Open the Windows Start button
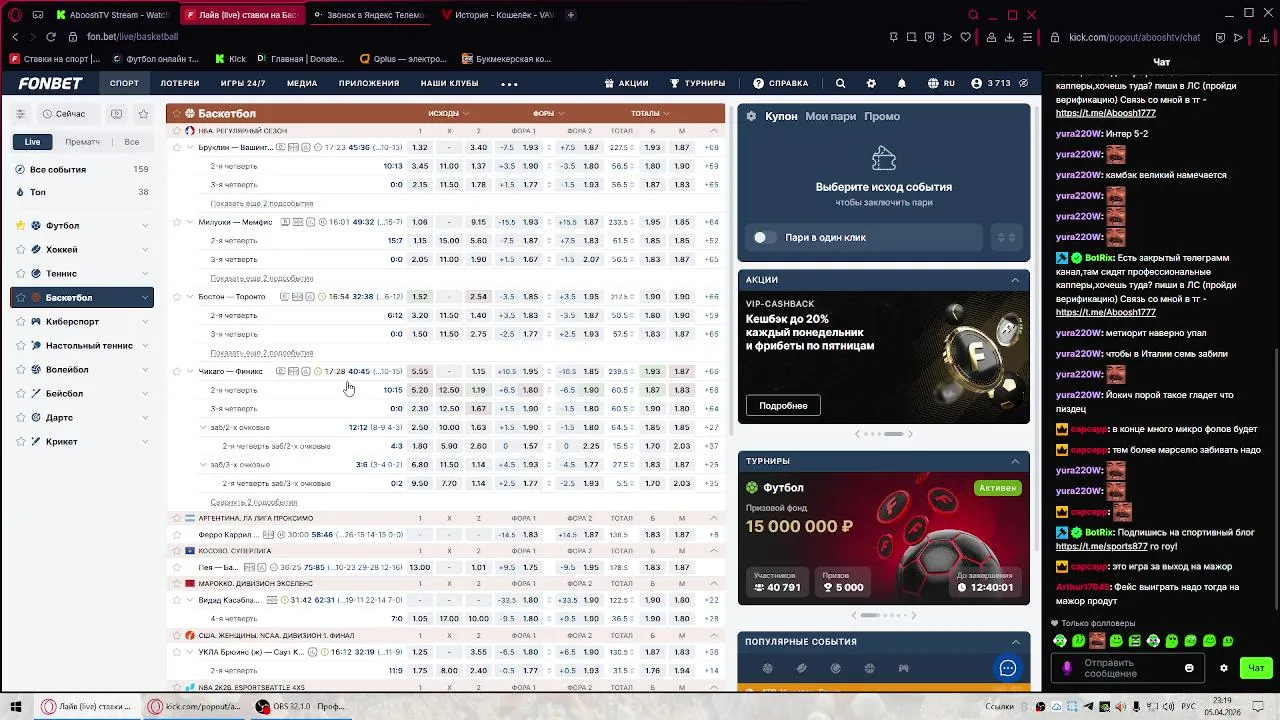This screenshot has width=1280, height=720. pos(16,706)
